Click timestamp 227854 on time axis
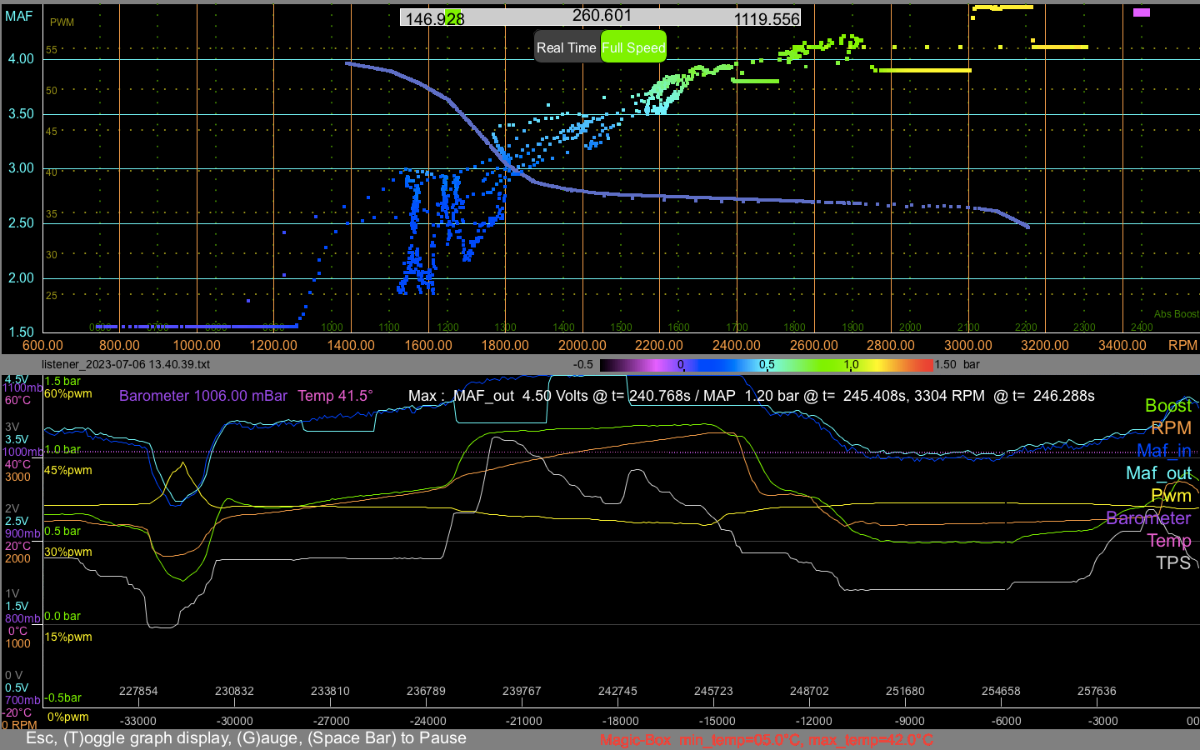The width and height of the screenshot is (1200, 750). pos(138,691)
